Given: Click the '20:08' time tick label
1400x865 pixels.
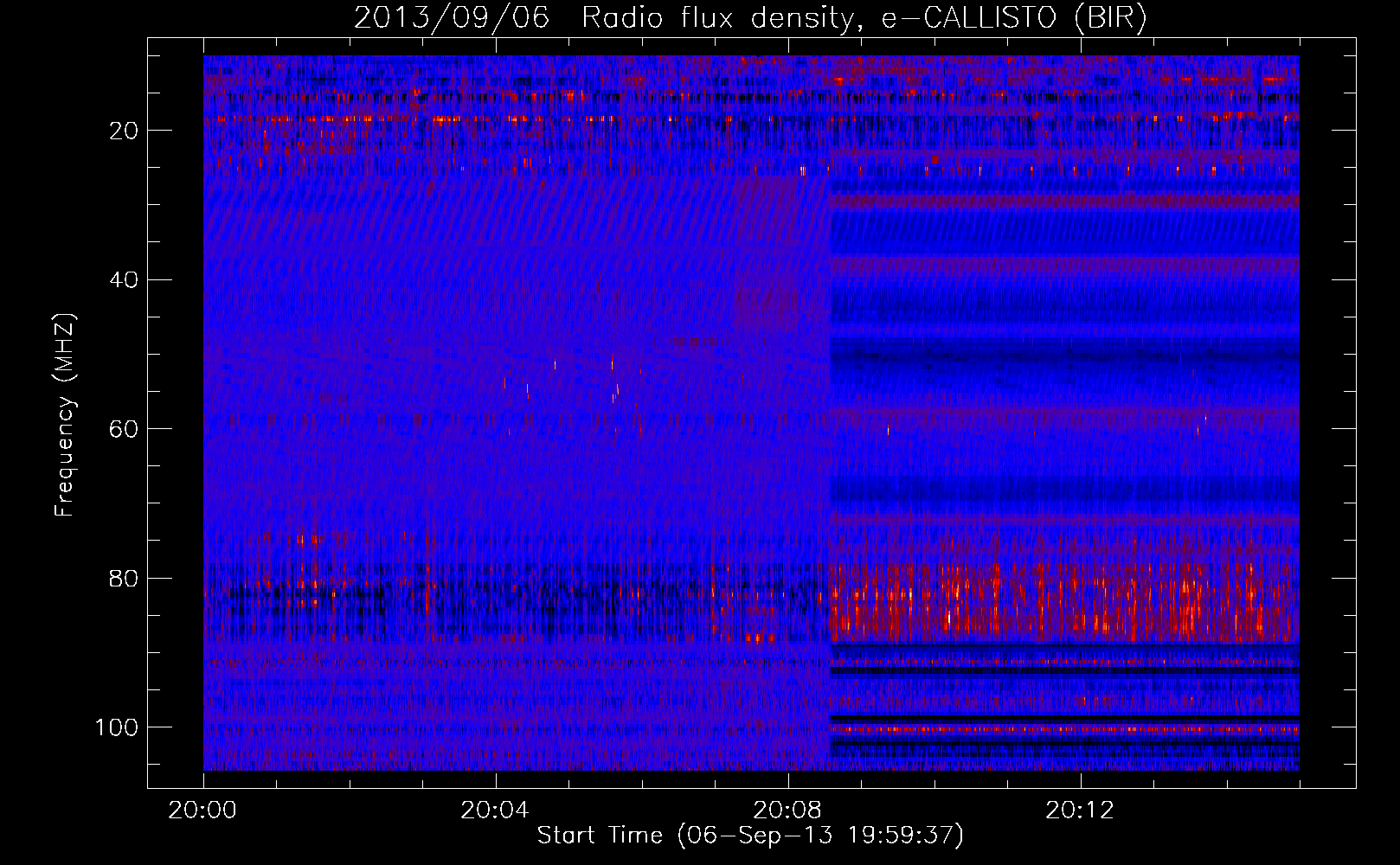Looking at the screenshot, I should 787,811.
